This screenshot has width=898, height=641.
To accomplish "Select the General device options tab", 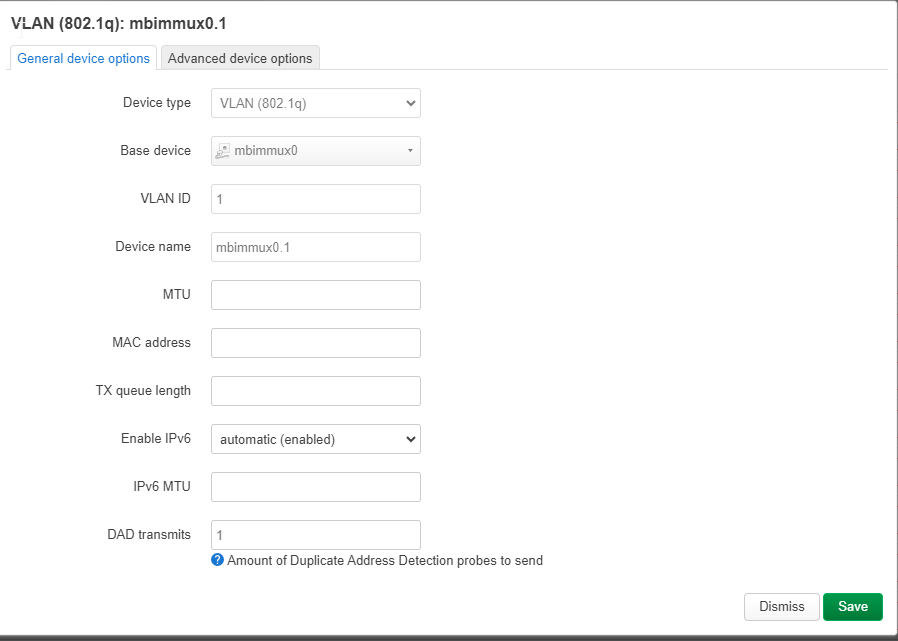I will pos(83,58).
